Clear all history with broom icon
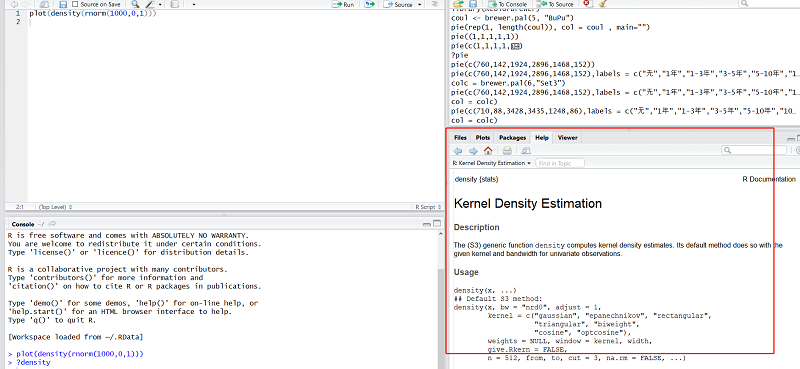Screen dimensions: 800x369 click(603, 4)
